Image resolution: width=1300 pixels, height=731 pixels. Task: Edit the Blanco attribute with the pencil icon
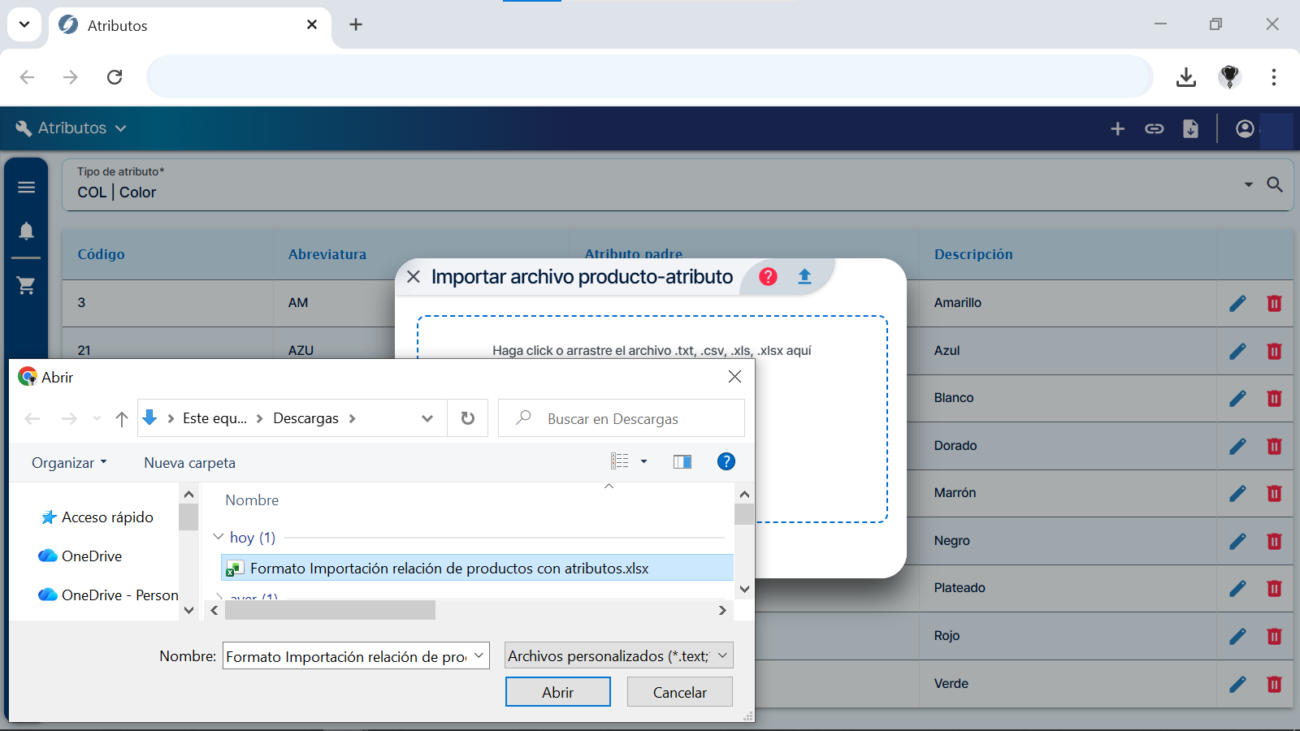(x=1237, y=398)
